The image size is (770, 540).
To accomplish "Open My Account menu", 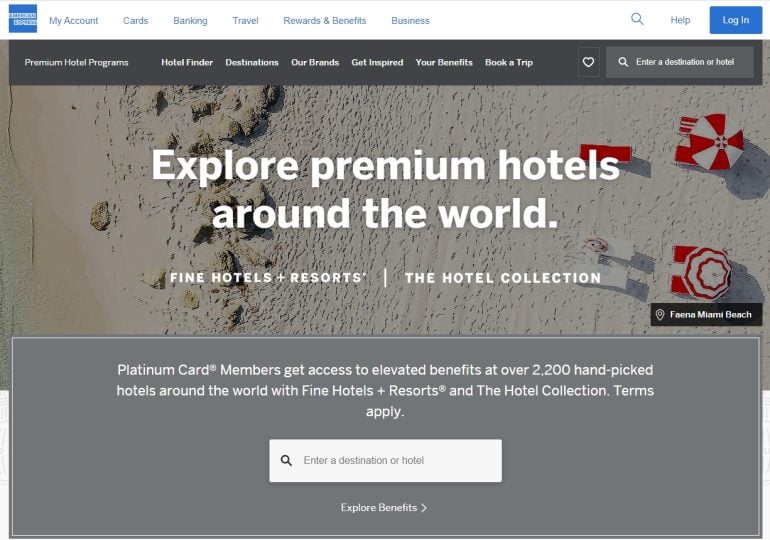I will tap(74, 21).
